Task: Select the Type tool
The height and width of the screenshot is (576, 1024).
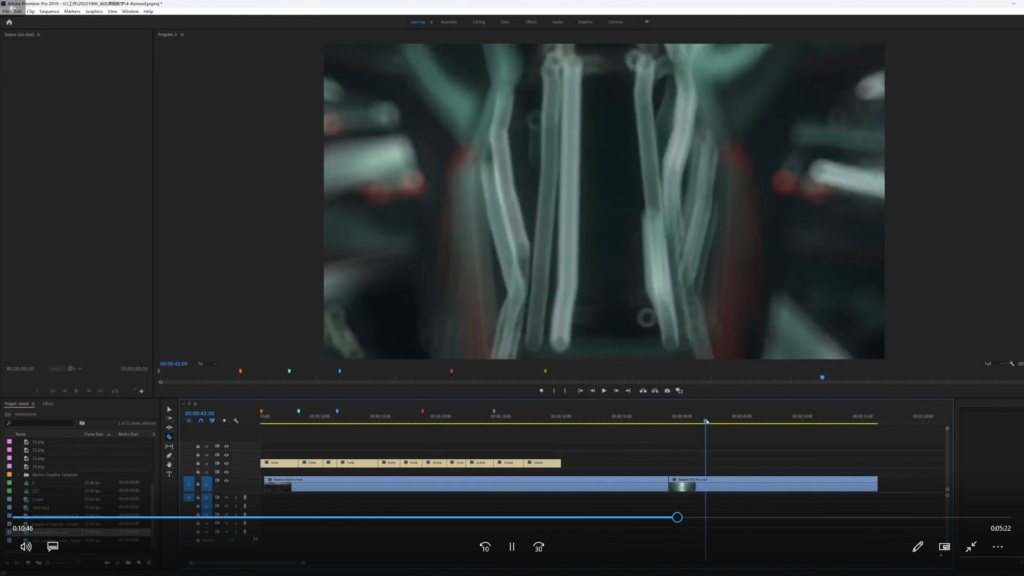Action: pos(169,474)
